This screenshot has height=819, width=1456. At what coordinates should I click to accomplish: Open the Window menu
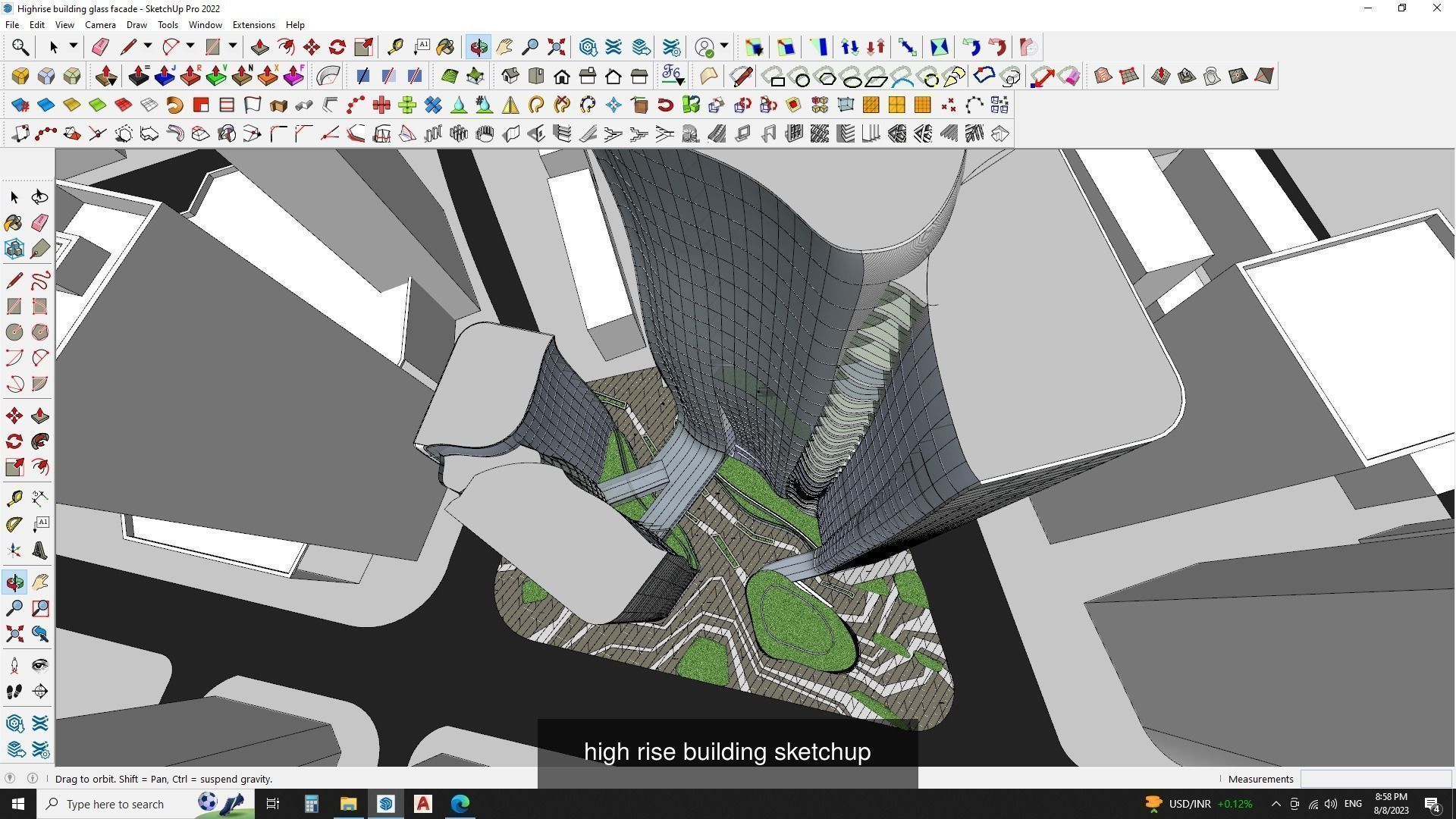point(205,25)
